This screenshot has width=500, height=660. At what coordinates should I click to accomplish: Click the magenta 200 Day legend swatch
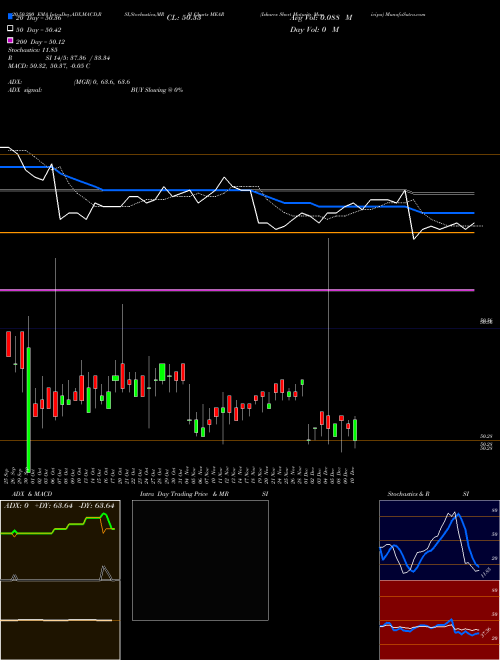coord(11,40)
